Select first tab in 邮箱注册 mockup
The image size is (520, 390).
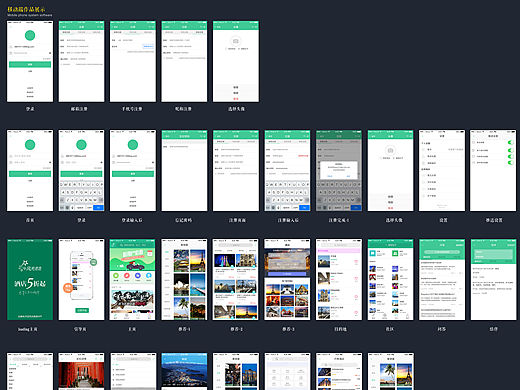coord(67,32)
